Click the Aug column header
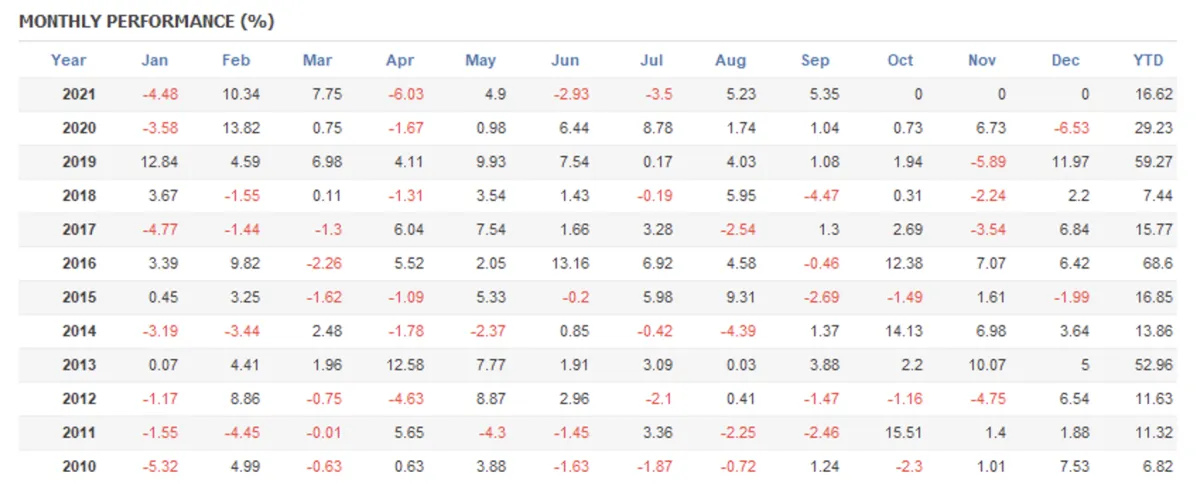 [730, 61]
